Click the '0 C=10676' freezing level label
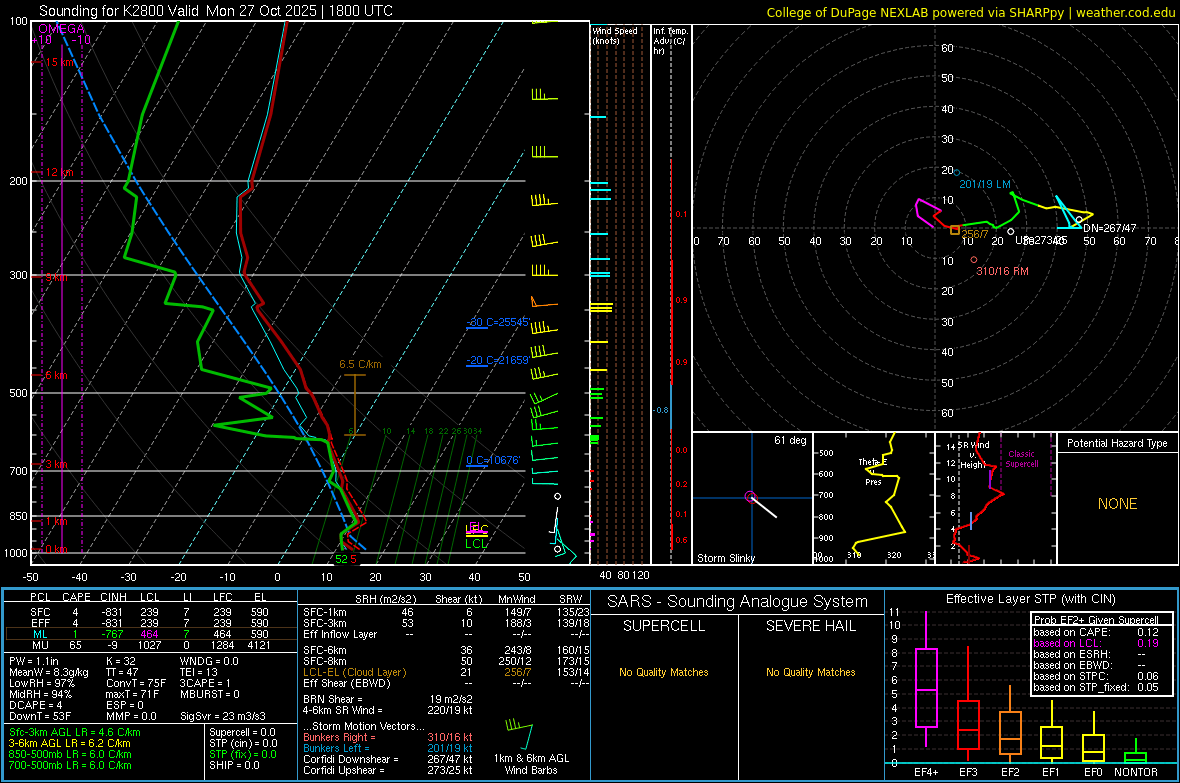Image resolution: width=1180 pixels, height=783 pixels. coord(493,460)
